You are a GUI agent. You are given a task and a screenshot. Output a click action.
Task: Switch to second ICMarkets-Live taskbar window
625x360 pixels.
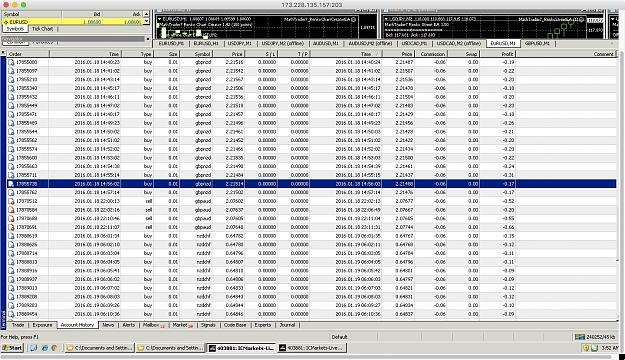click(x=312, y=348)
